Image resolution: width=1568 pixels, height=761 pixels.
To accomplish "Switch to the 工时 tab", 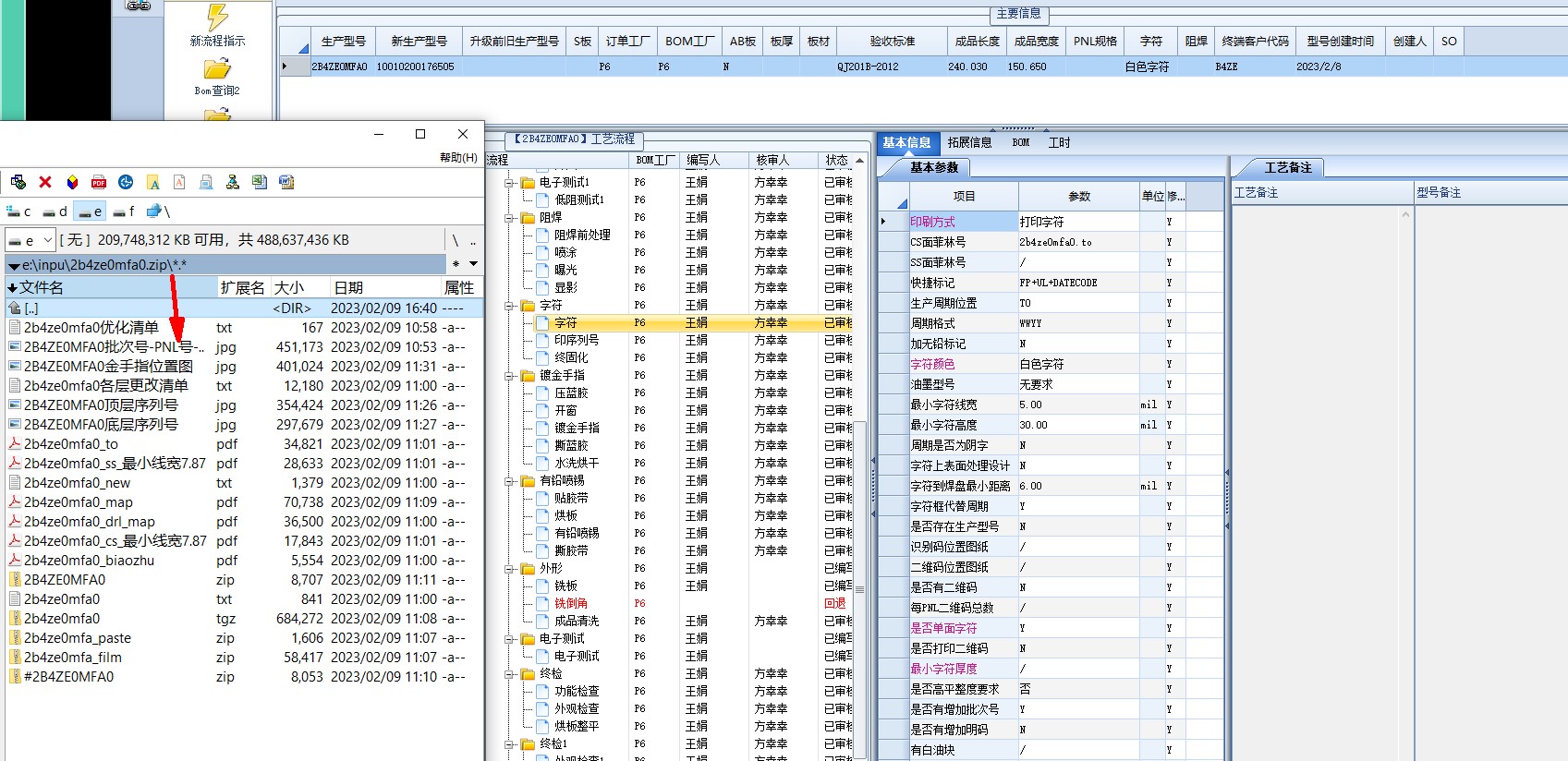I will click(x=1059, y=142).
